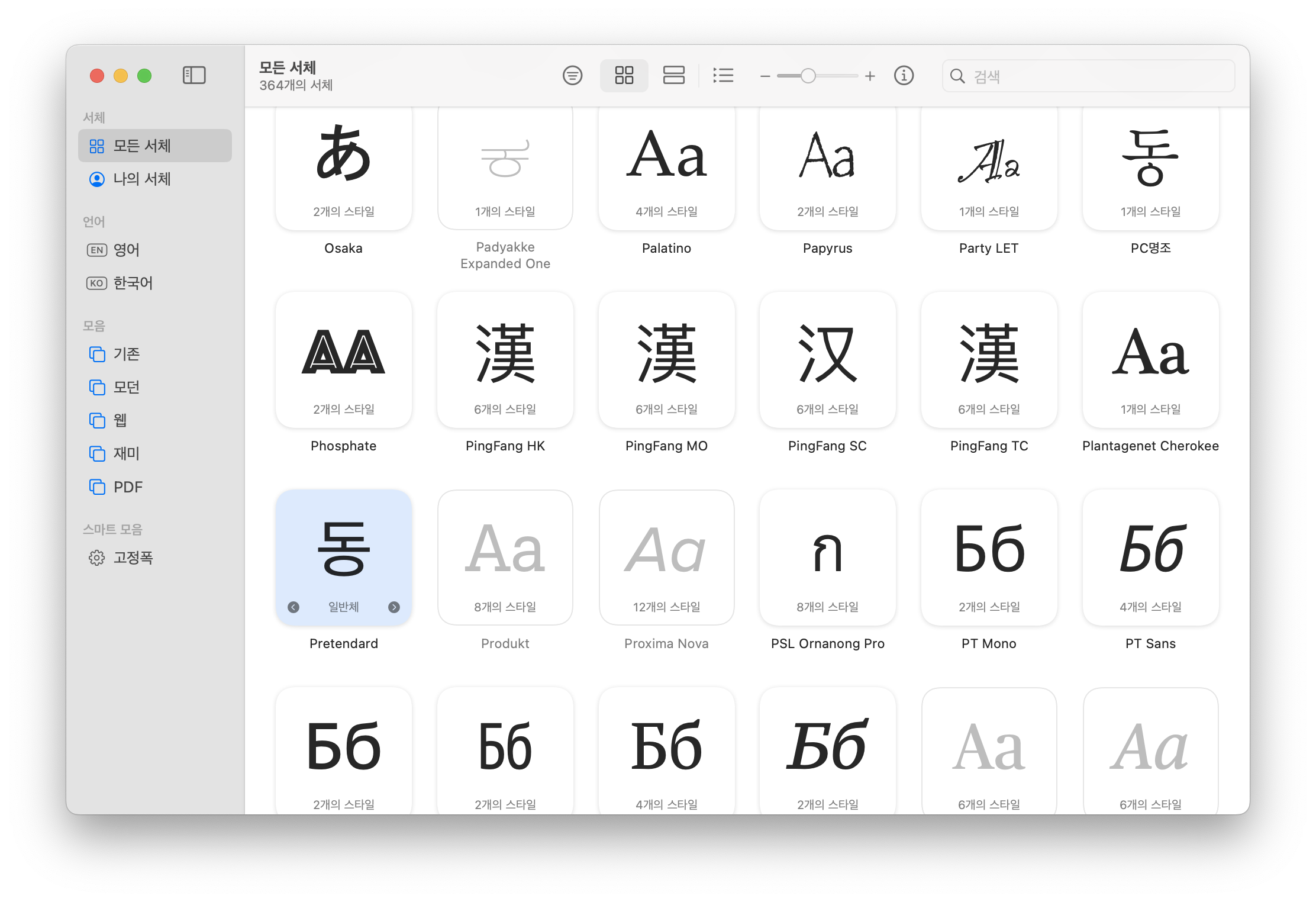Show font info with the i button
1316x902 pixels.
(x=904, y=75)
